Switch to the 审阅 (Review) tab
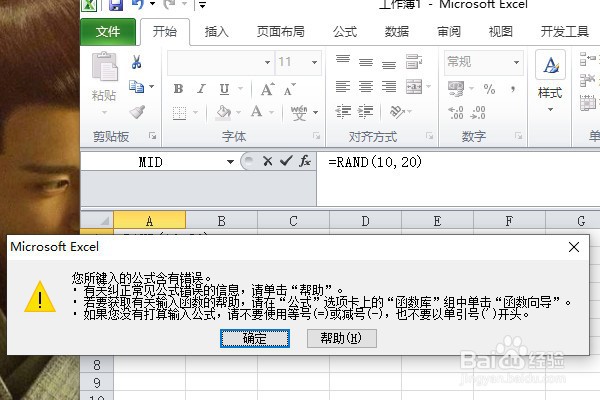 point(449,31)
